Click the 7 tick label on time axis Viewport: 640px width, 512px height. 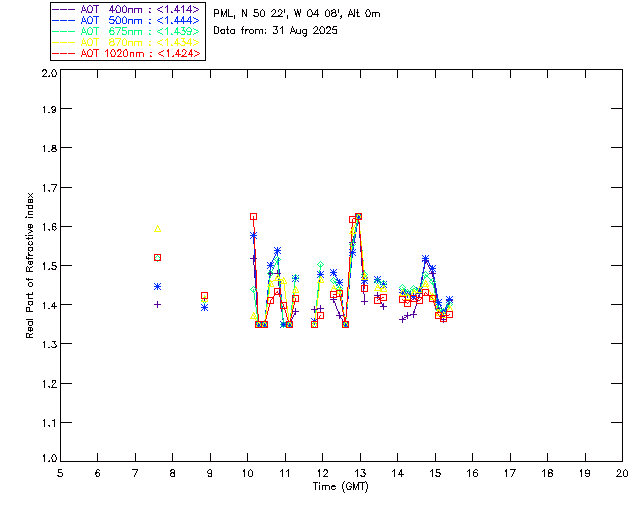[135, 473]
